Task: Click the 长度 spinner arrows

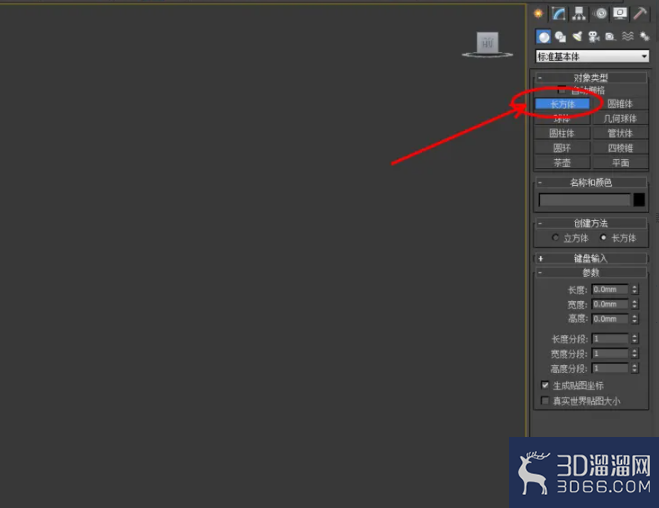Action: click(635, 290)
